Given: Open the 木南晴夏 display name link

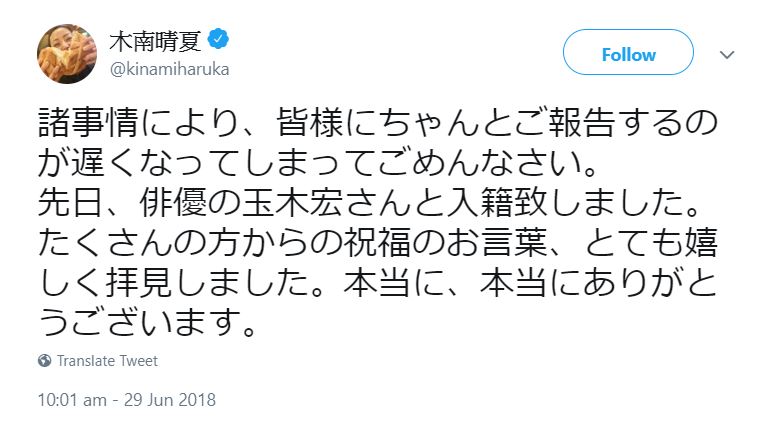Looking at the screenshot, I should [x=156, y=41].
